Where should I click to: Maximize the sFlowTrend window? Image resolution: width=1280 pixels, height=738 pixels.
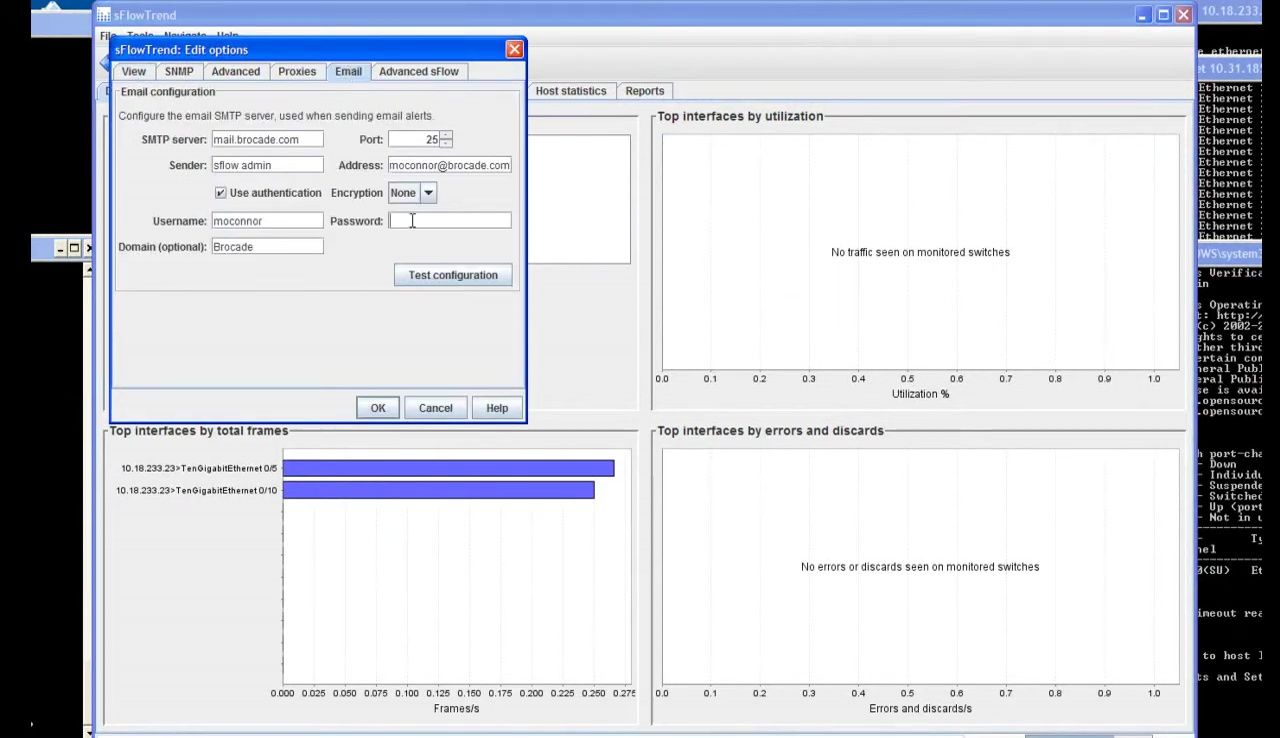pos(1163,15)
